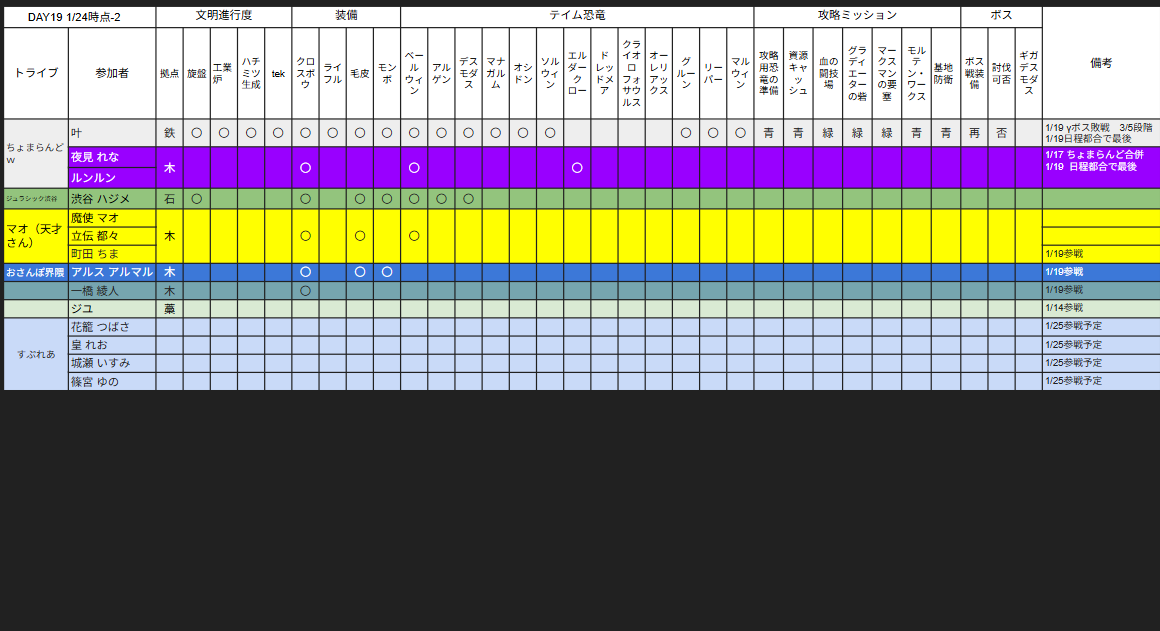
Task: Click the 'クロスボウ' column header
Action: (306, 73)
